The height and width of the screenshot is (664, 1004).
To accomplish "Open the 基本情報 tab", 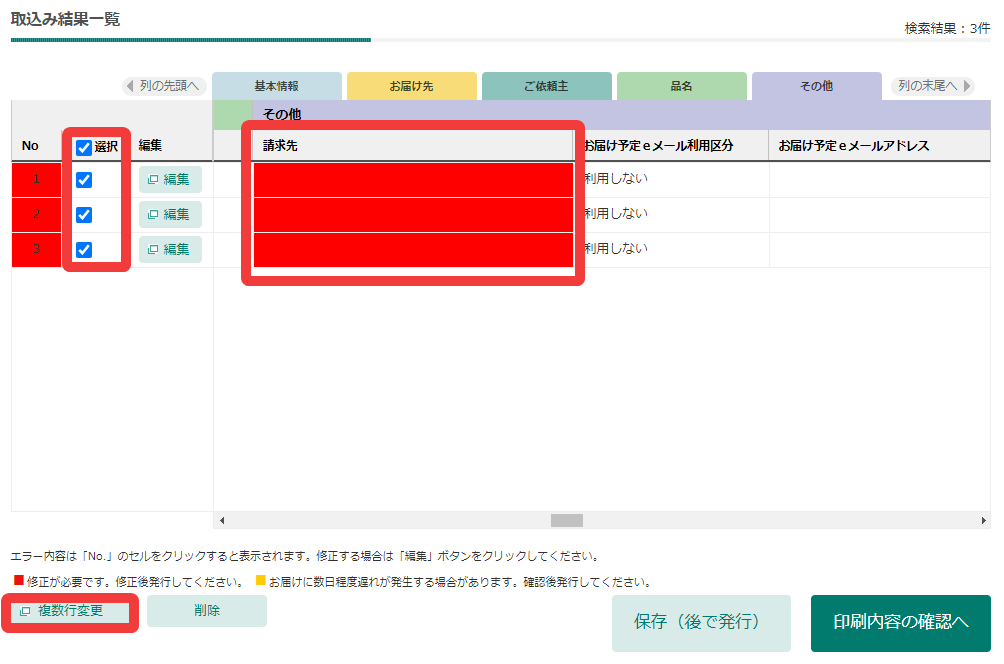I will pyautogui.click(x=277, y=86).
